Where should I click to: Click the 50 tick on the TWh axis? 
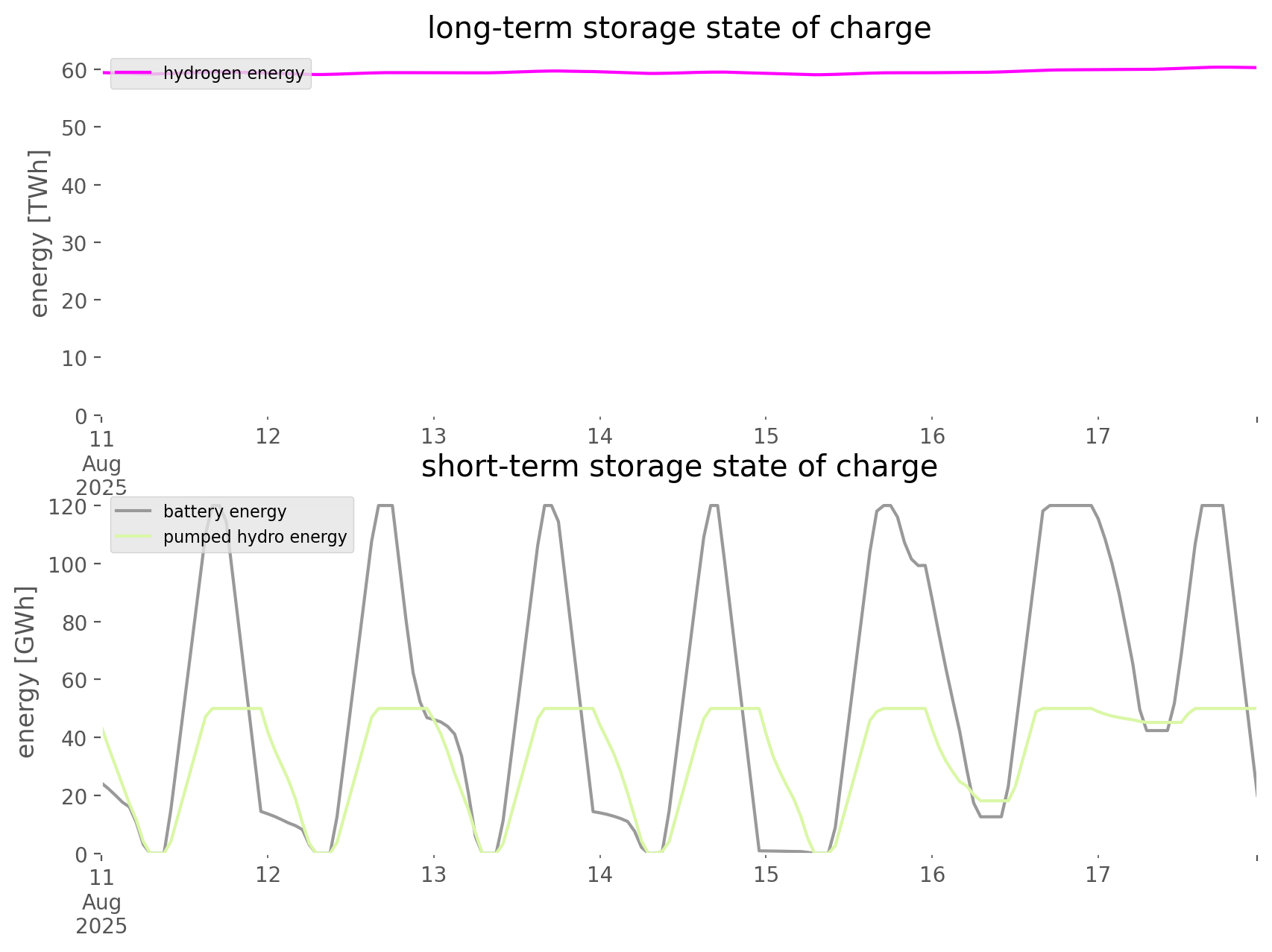click(x=75, y=127)
